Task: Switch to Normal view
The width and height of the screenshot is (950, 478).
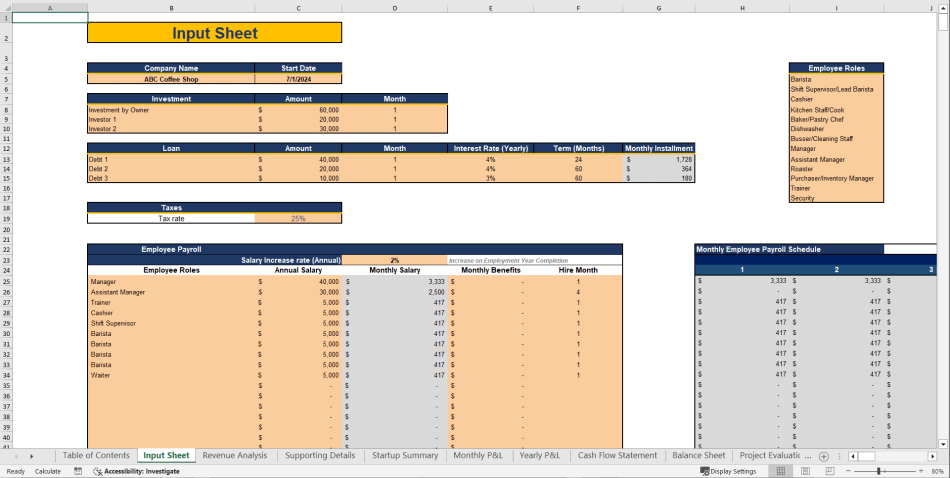Action: pos(781,471)
